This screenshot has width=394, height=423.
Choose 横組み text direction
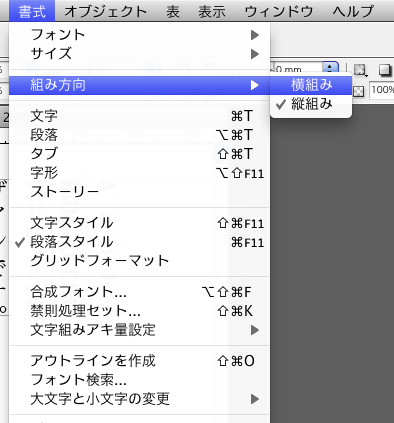311,85
